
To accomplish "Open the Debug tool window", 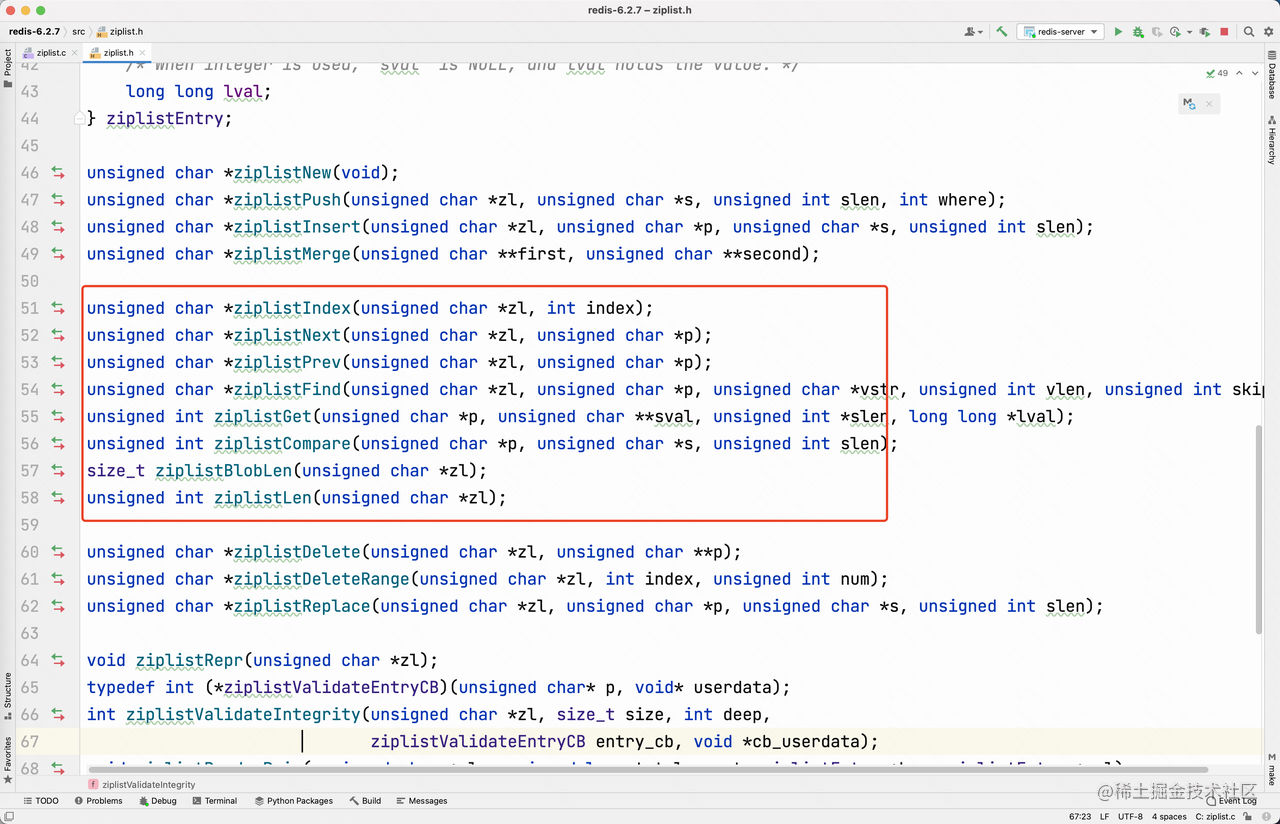I will [x=158, y=801].
